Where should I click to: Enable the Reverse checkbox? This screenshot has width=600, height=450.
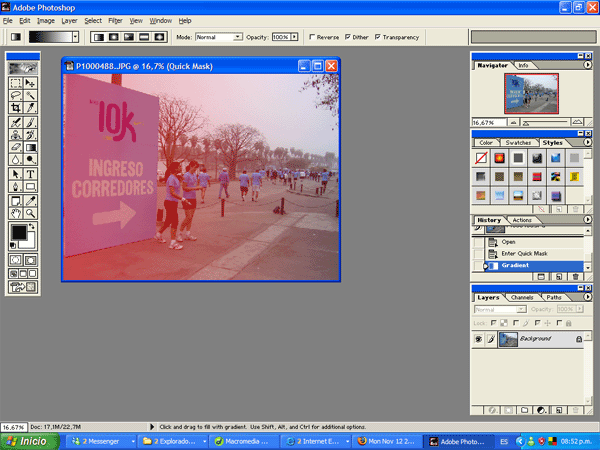(x=312, y=37)
